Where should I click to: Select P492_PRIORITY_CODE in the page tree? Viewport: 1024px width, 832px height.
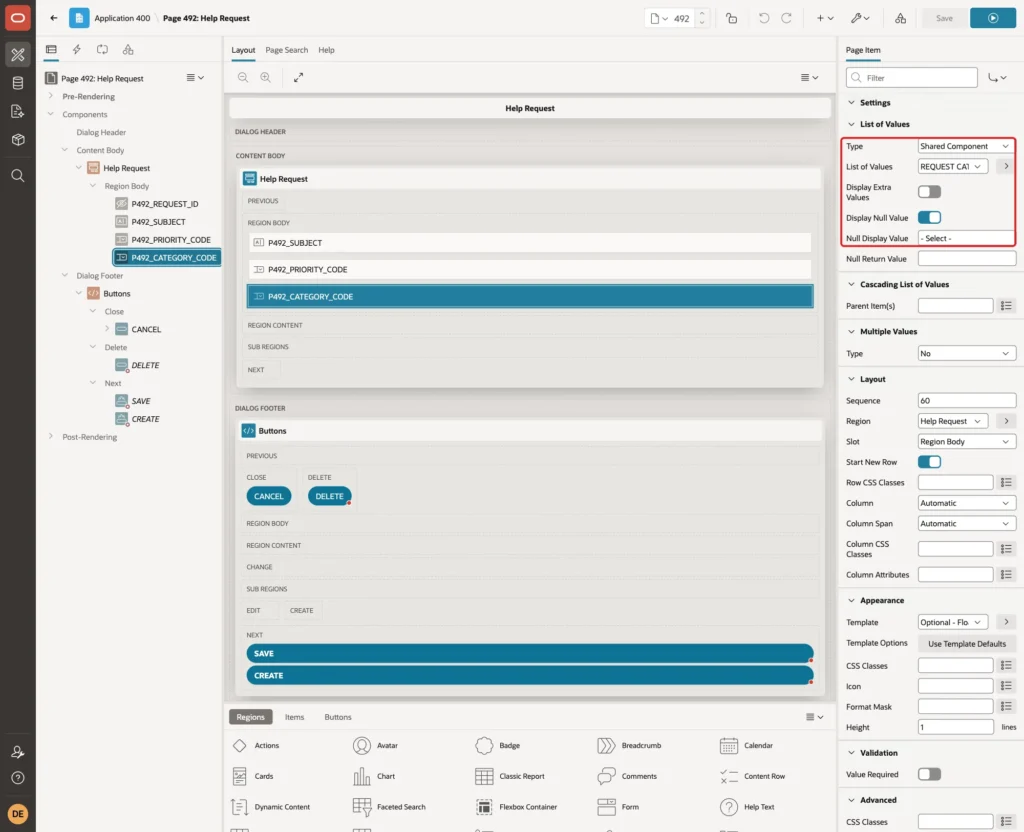pyautogui.click(x=170, y=240)
